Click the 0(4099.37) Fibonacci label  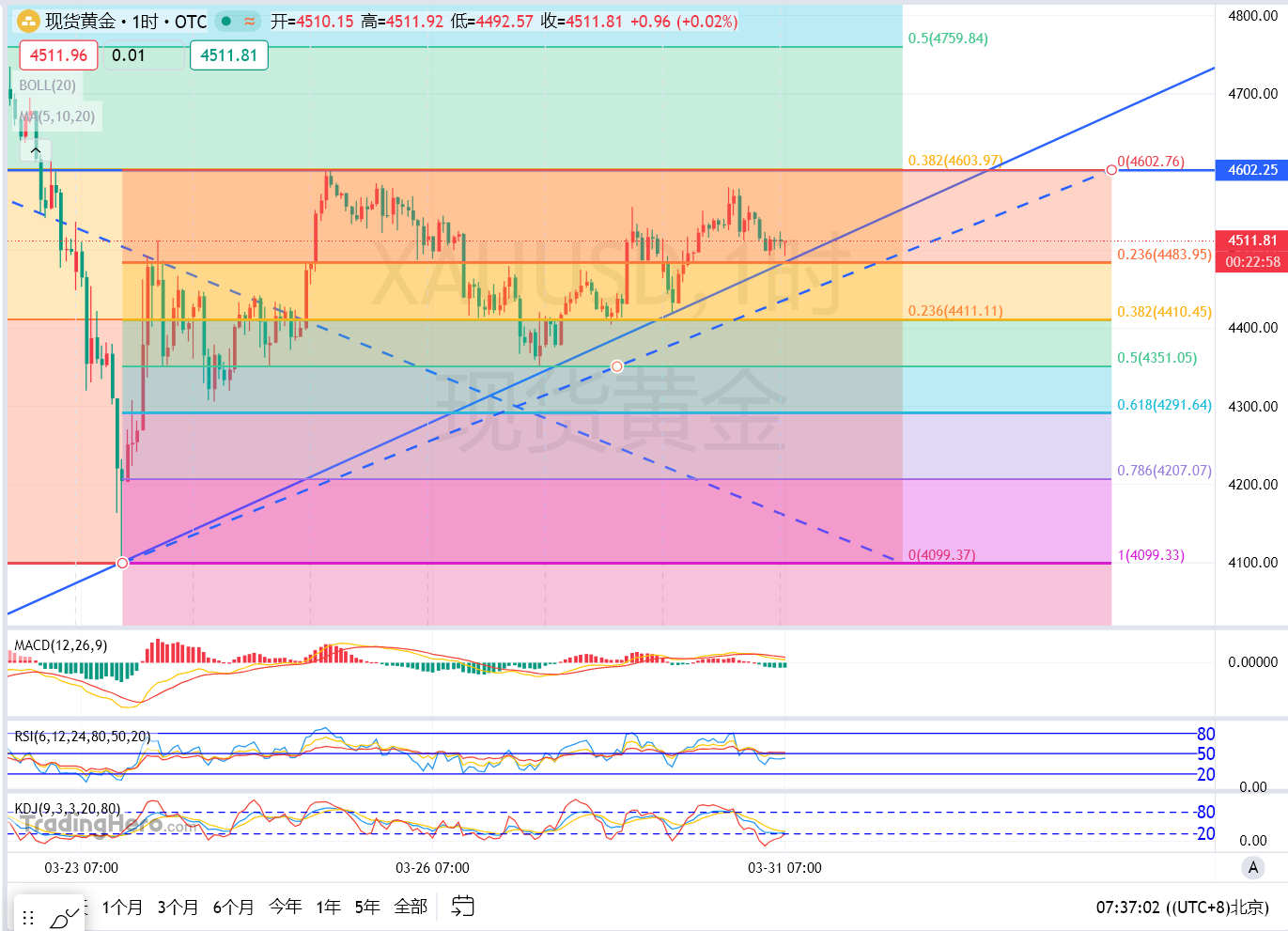pos(941,555)
